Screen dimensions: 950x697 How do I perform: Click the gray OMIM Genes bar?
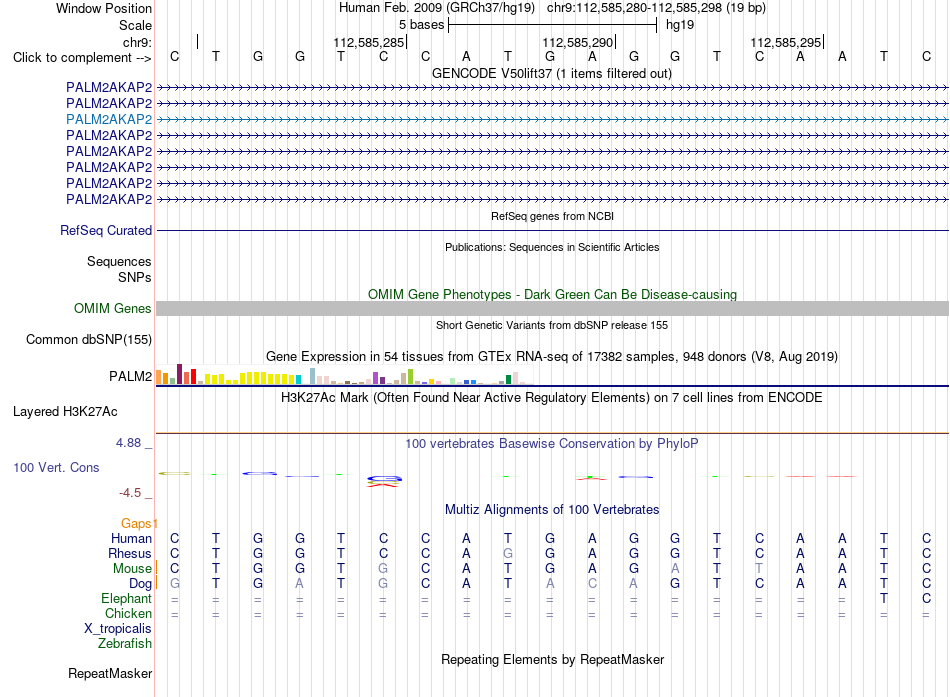click(552, 308)
